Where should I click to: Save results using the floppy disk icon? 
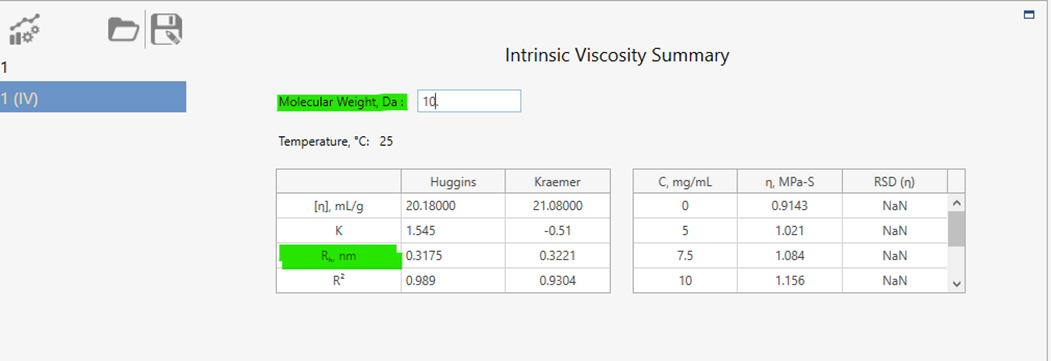tap(166, 30)
